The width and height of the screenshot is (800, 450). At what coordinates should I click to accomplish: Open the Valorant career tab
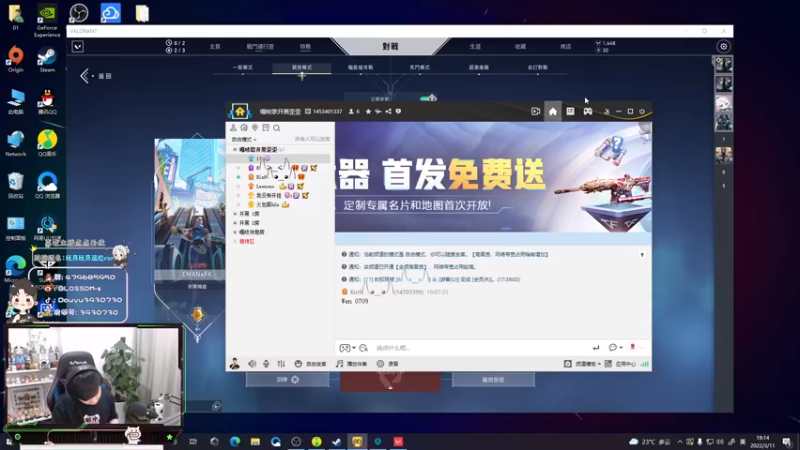[x=475, y=46]
